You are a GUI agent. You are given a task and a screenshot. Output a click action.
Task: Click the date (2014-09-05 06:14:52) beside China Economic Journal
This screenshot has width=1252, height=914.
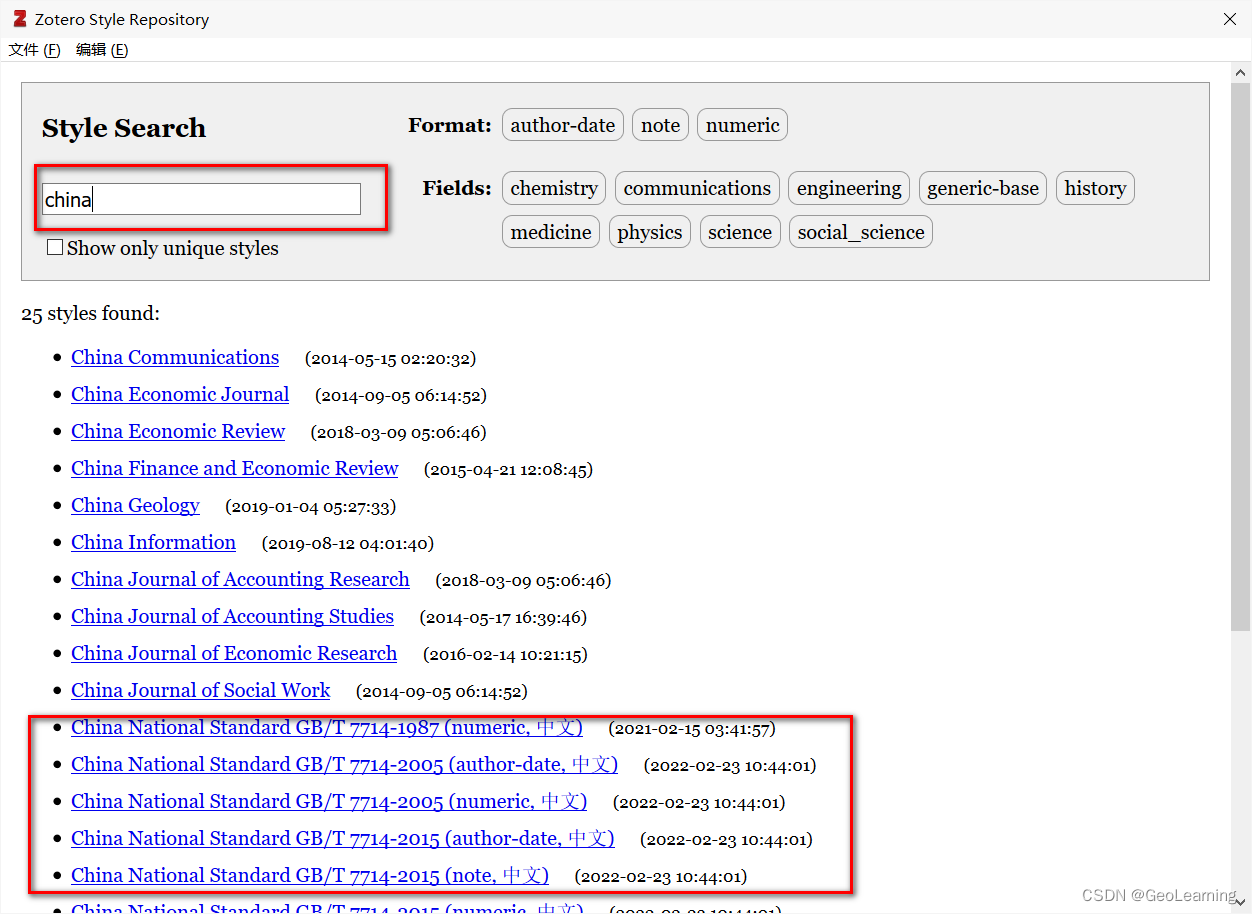(401, 395)
